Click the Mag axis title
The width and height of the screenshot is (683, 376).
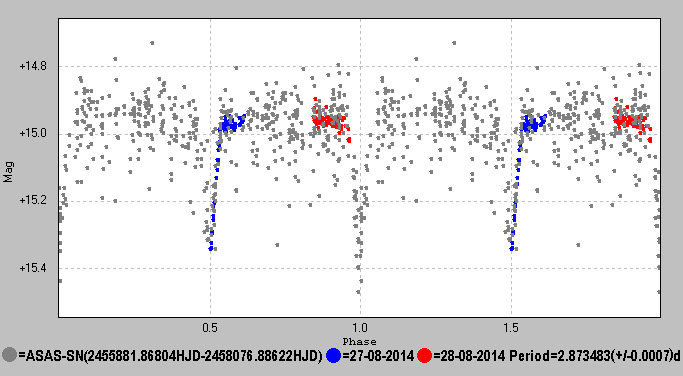(x=8, y=172)
